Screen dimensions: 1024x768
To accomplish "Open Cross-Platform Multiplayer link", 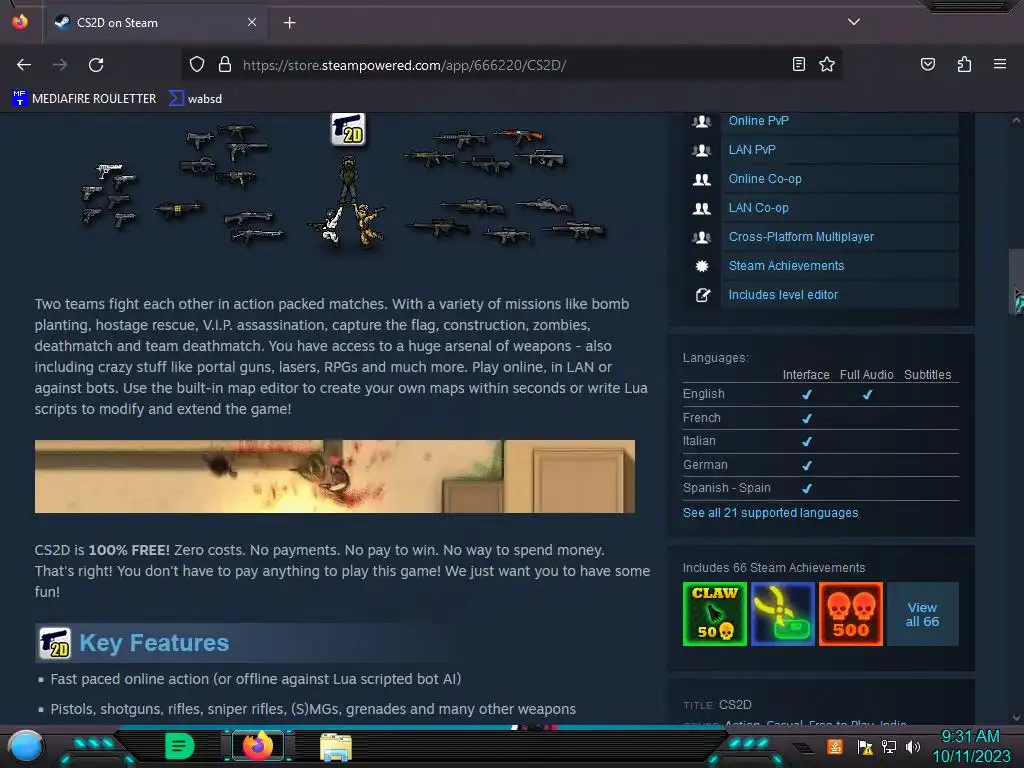I will (801, 237).
